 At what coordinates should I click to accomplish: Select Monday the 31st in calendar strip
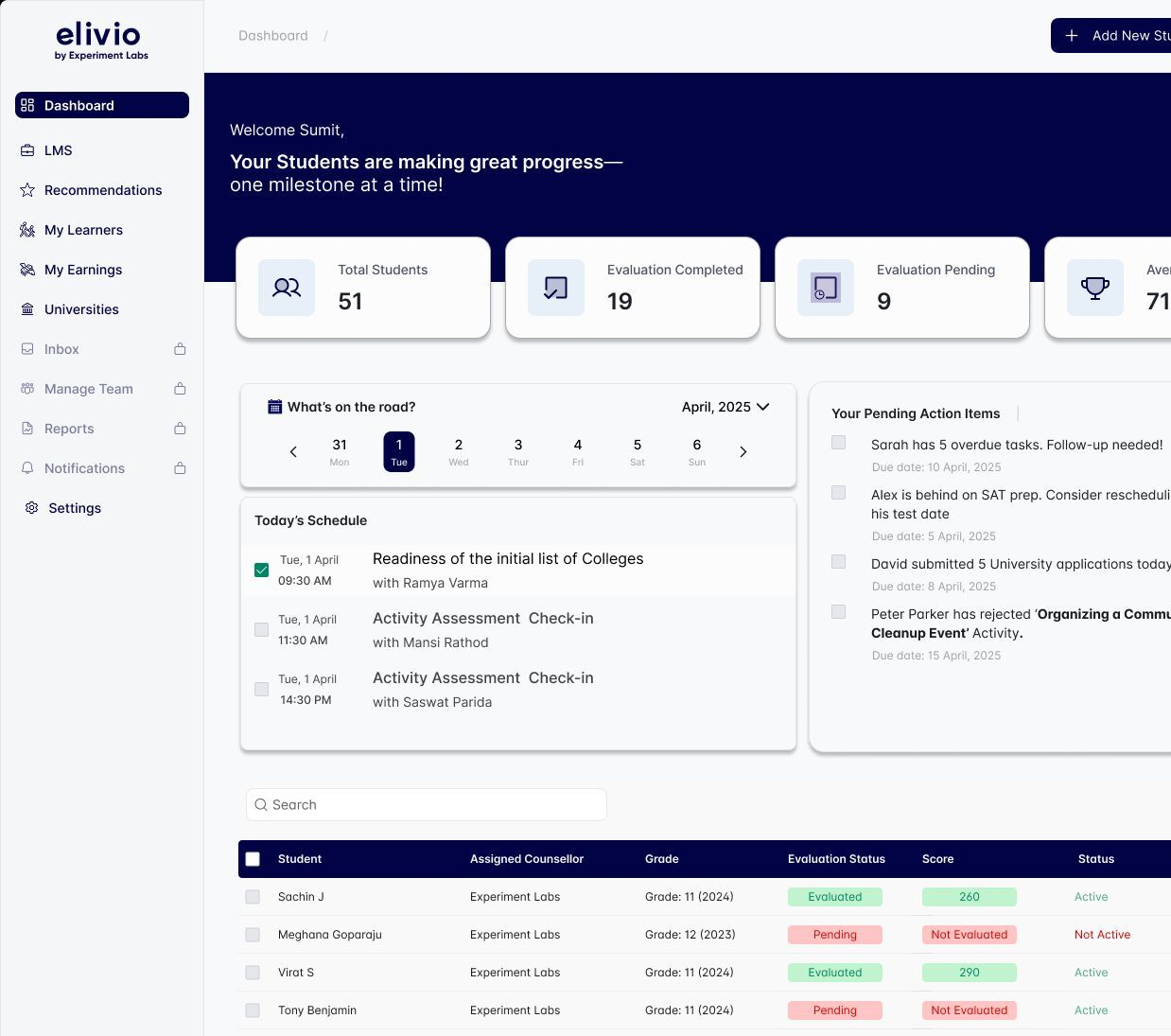340,452
